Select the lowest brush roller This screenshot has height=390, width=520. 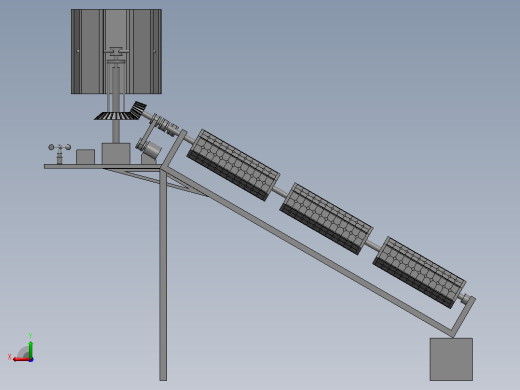click(419, 272)
